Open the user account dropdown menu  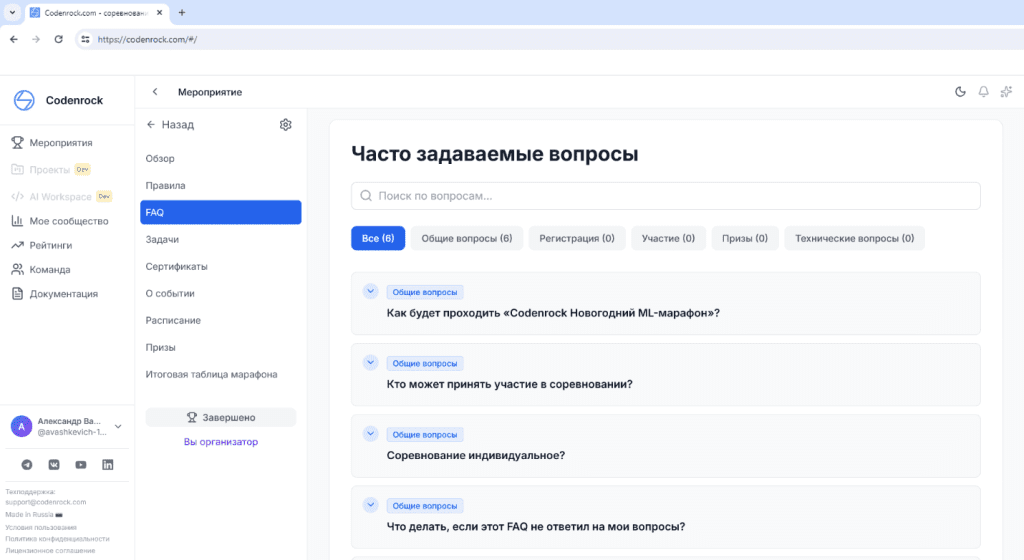pyautogui.click(x=118, y=426)
